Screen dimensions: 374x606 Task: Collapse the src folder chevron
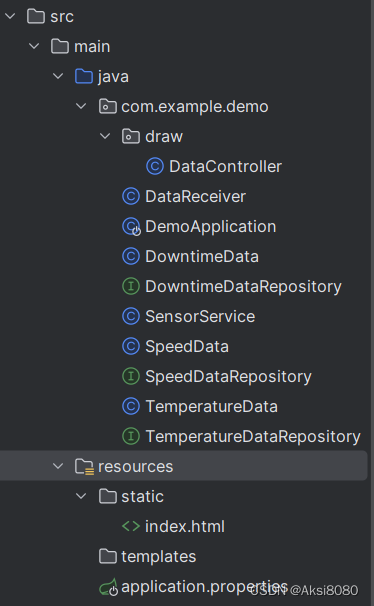10,16
